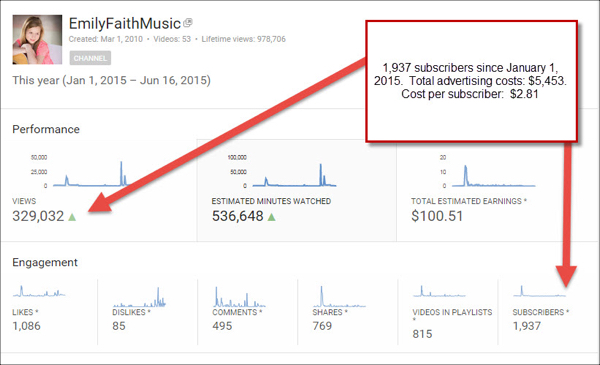
Task: Click the Likes sparkline chart
Action: click(39, 292)
